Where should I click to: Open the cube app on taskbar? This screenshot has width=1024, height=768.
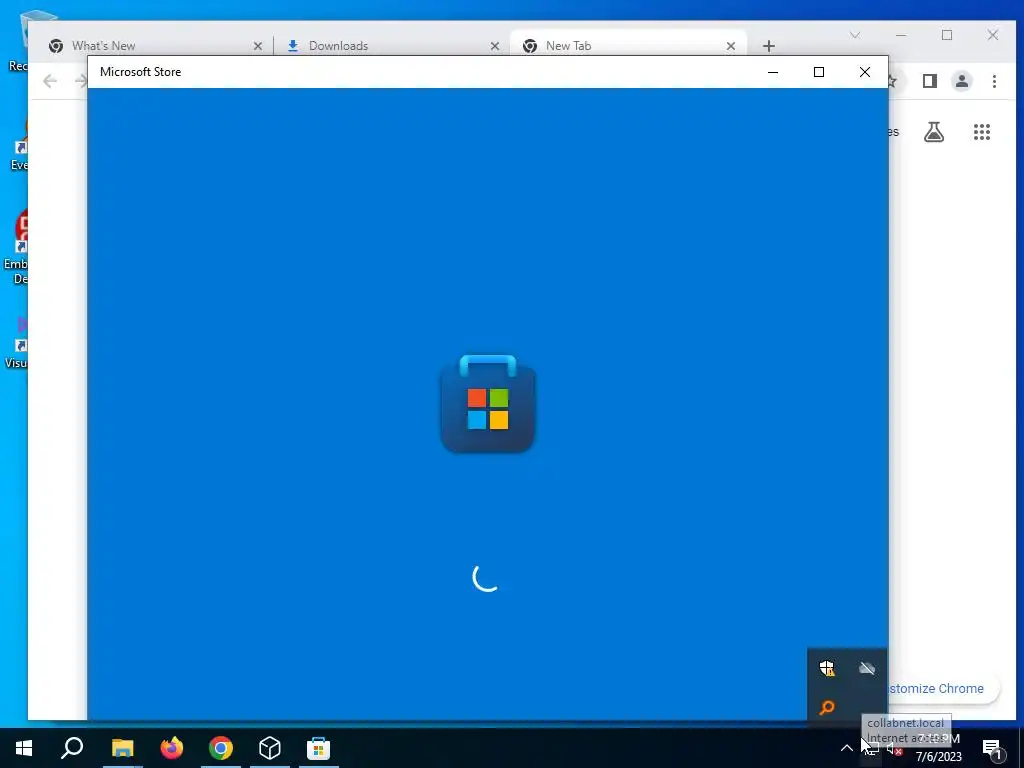click(270, 748)
